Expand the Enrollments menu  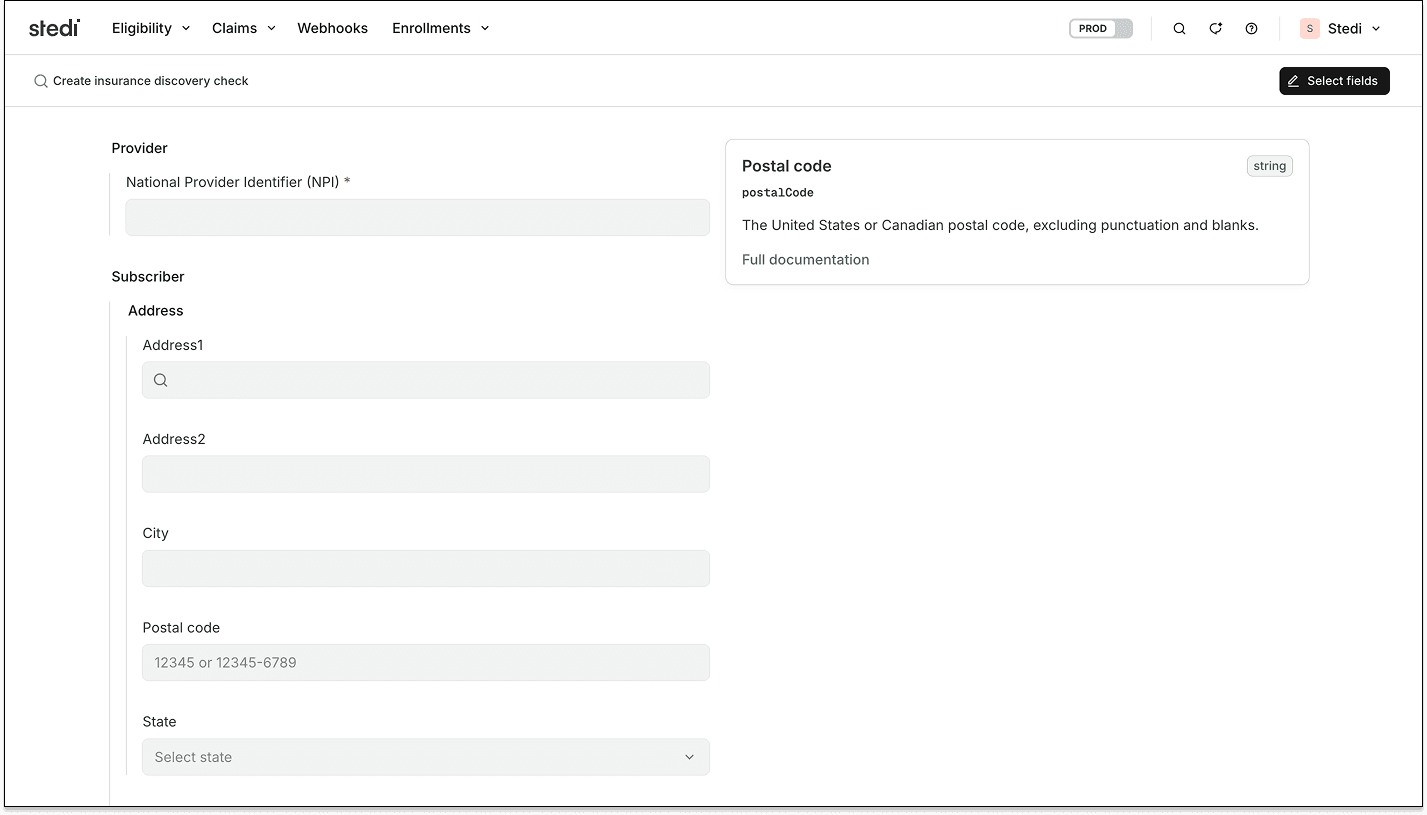[440, 28]
